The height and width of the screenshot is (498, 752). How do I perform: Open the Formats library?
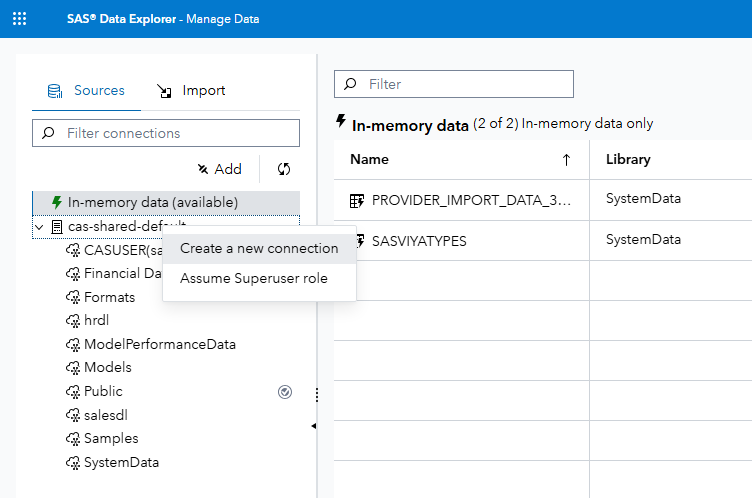pos(109,297)
